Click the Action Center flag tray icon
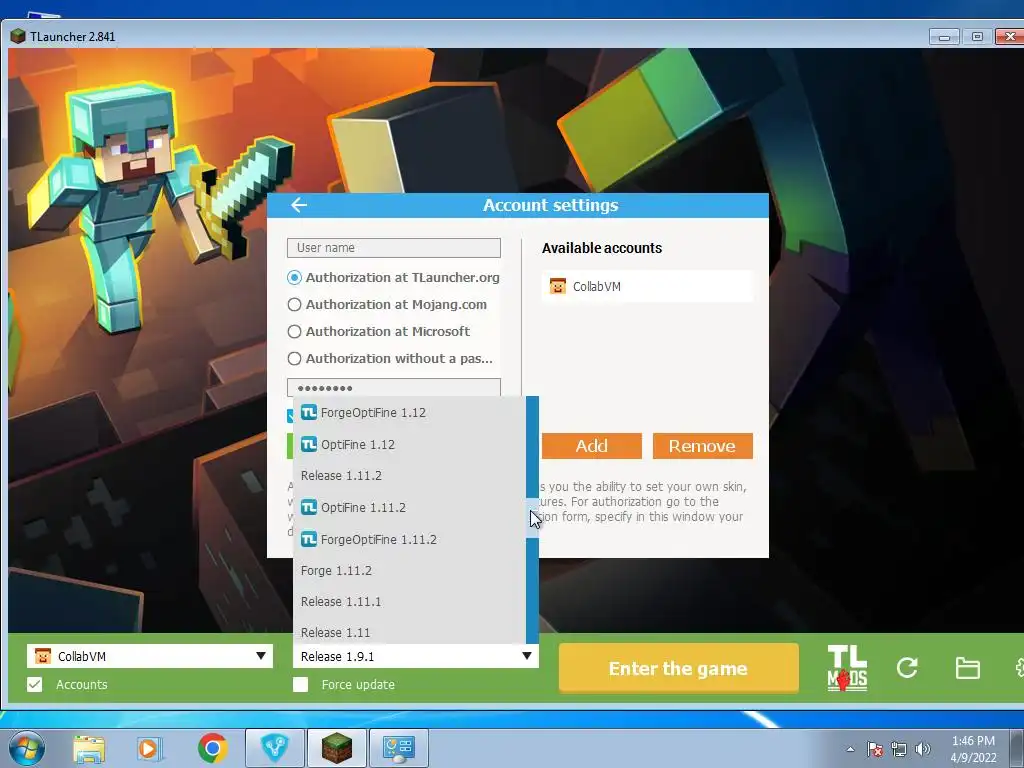1024x768 pixels. [875, 749]
